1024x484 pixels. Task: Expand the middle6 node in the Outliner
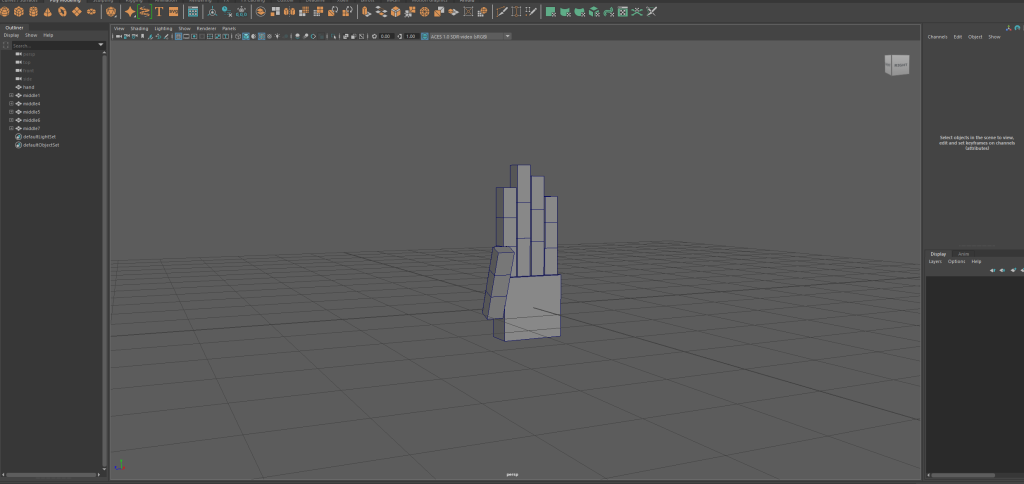(x=11, y=120)
